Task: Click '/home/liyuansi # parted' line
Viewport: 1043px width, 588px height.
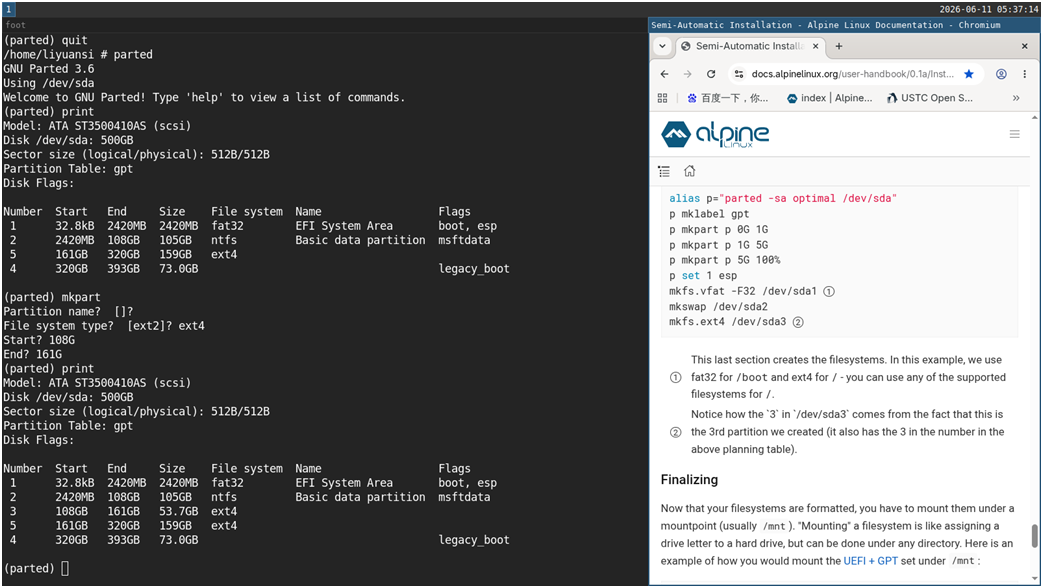Action: point(77,55)
